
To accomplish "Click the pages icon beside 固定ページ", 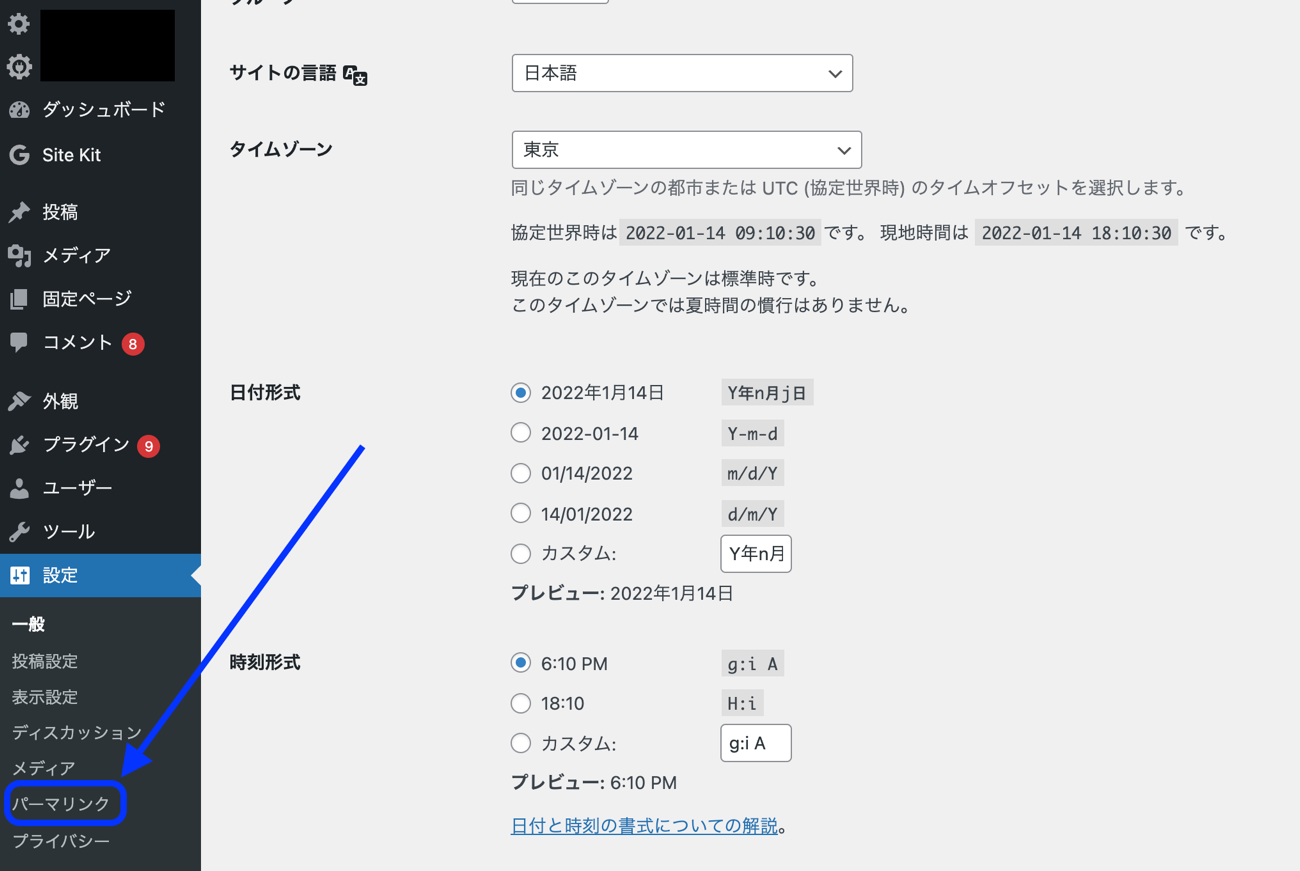I will (x=19, y=299).
